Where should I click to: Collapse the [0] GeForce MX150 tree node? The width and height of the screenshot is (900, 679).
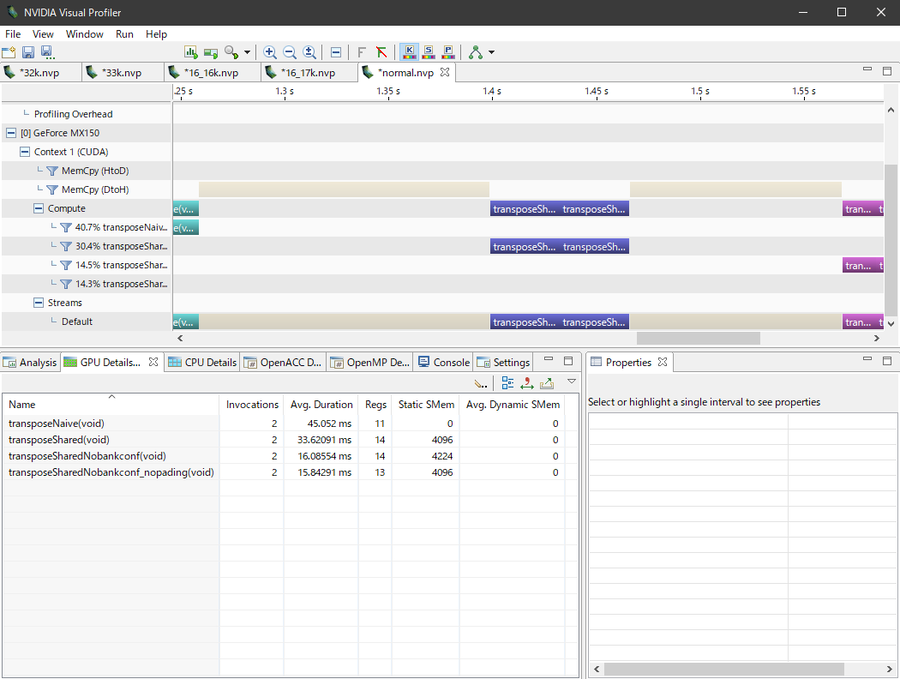tap(12, 133)
